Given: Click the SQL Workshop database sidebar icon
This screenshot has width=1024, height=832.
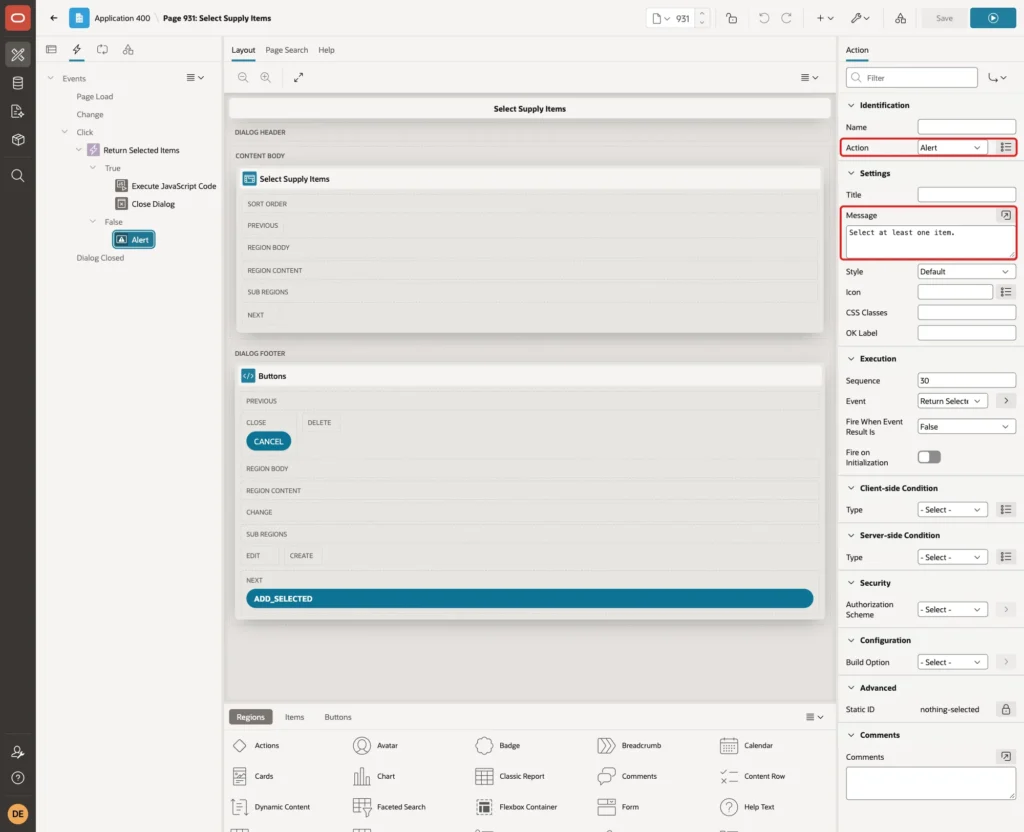Looking at the screenshot, I should [x=18, y=83].
